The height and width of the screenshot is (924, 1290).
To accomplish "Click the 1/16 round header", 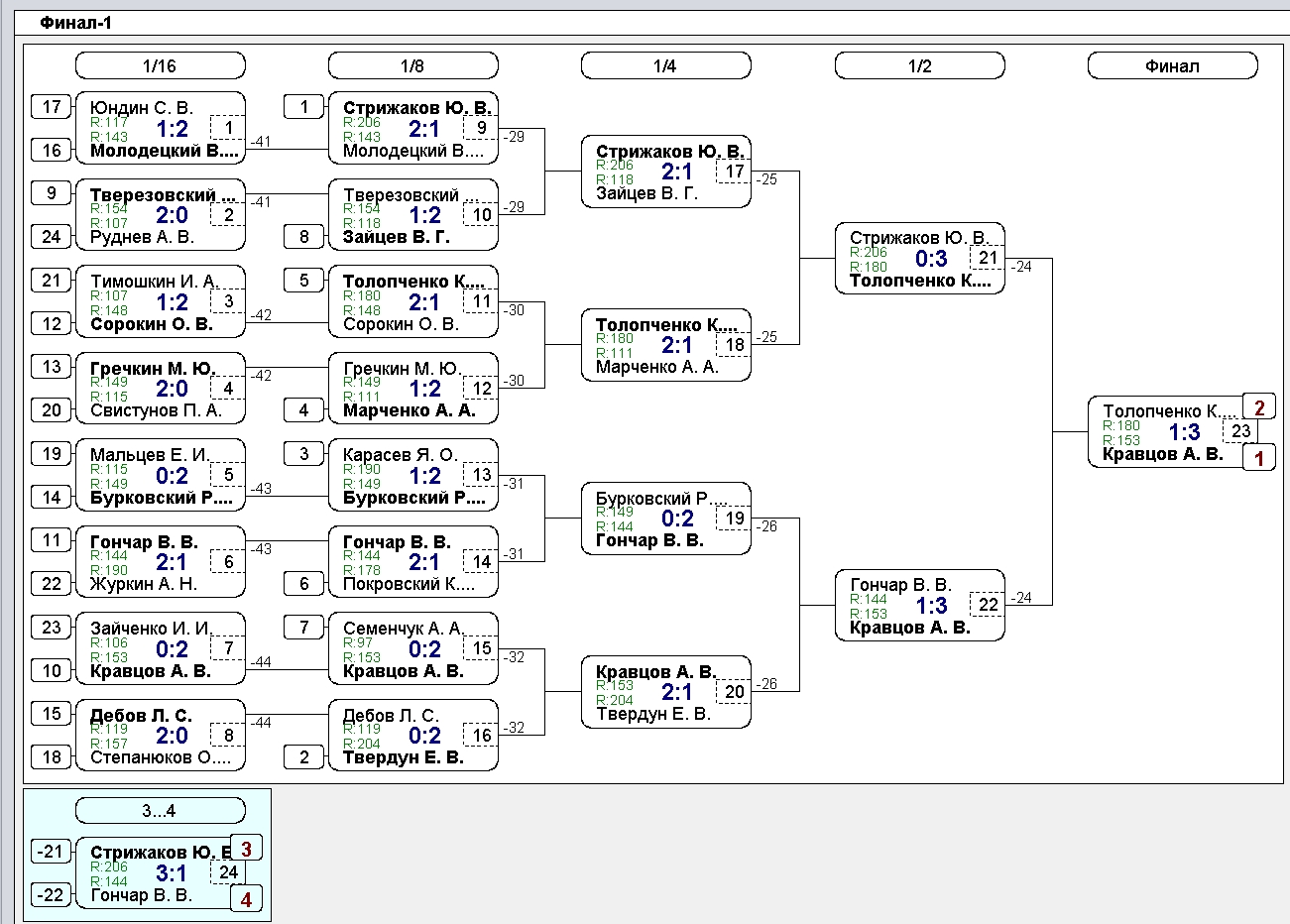I will [x=161, y=66].
